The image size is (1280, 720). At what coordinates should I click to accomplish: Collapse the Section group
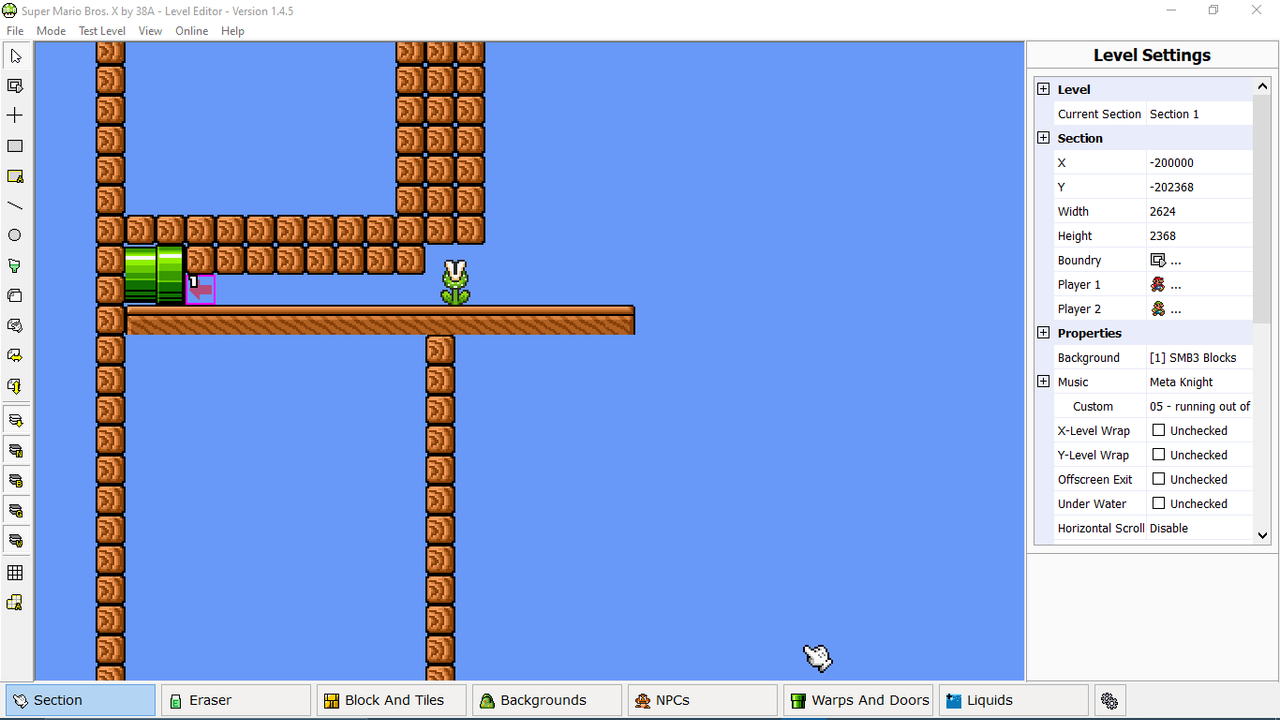[1043, 138]
